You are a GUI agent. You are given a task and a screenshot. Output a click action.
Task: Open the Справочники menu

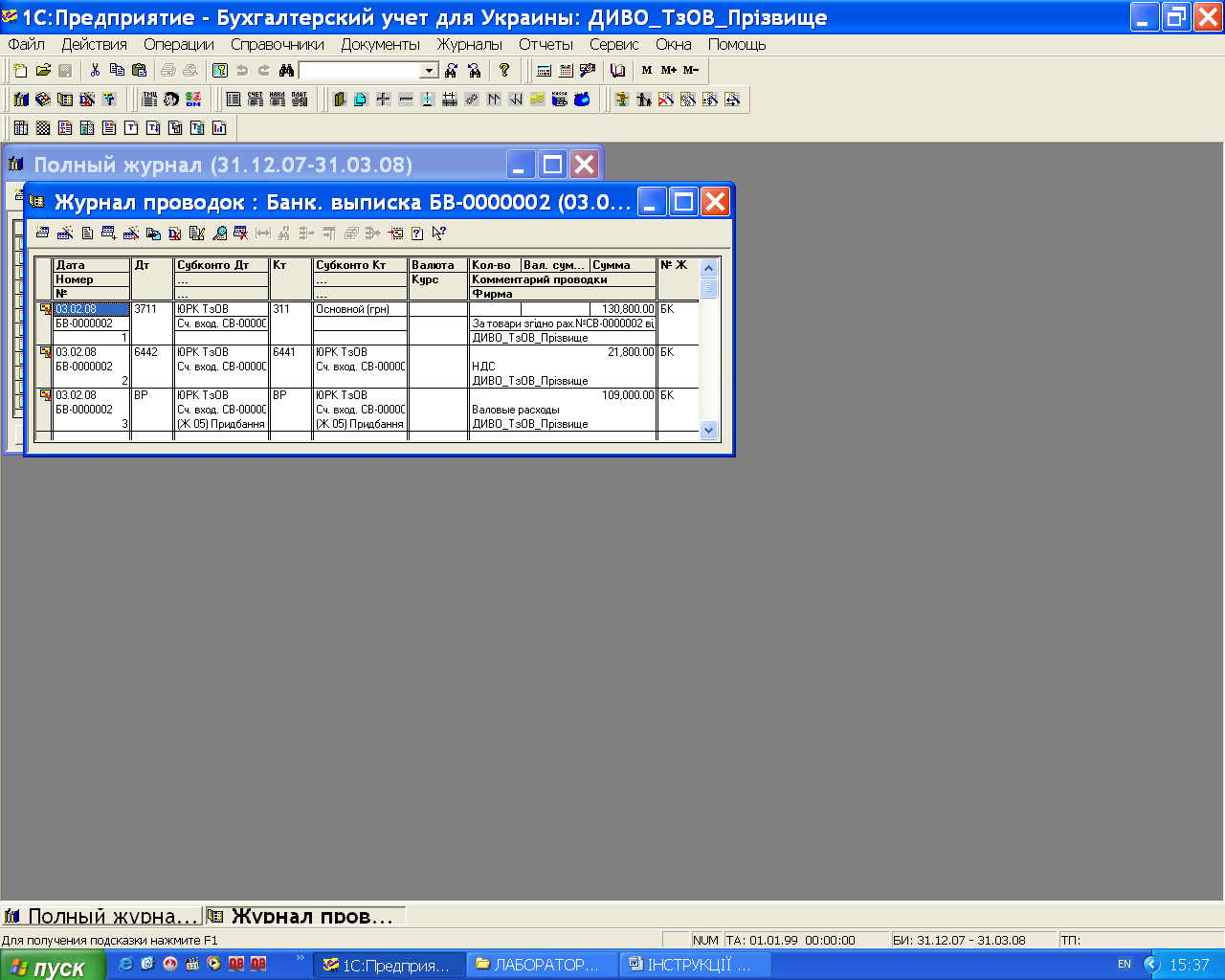pos(278,44)
